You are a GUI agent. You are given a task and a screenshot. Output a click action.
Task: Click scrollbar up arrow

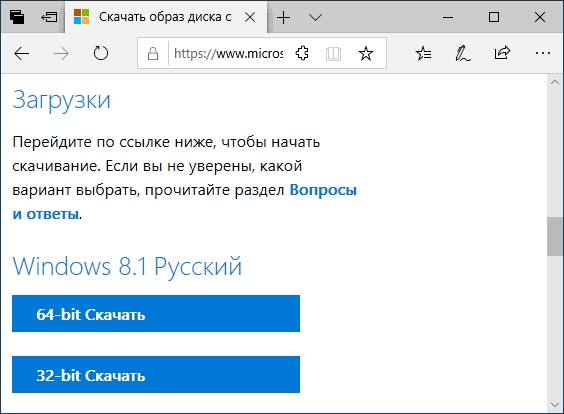[555, 82]
